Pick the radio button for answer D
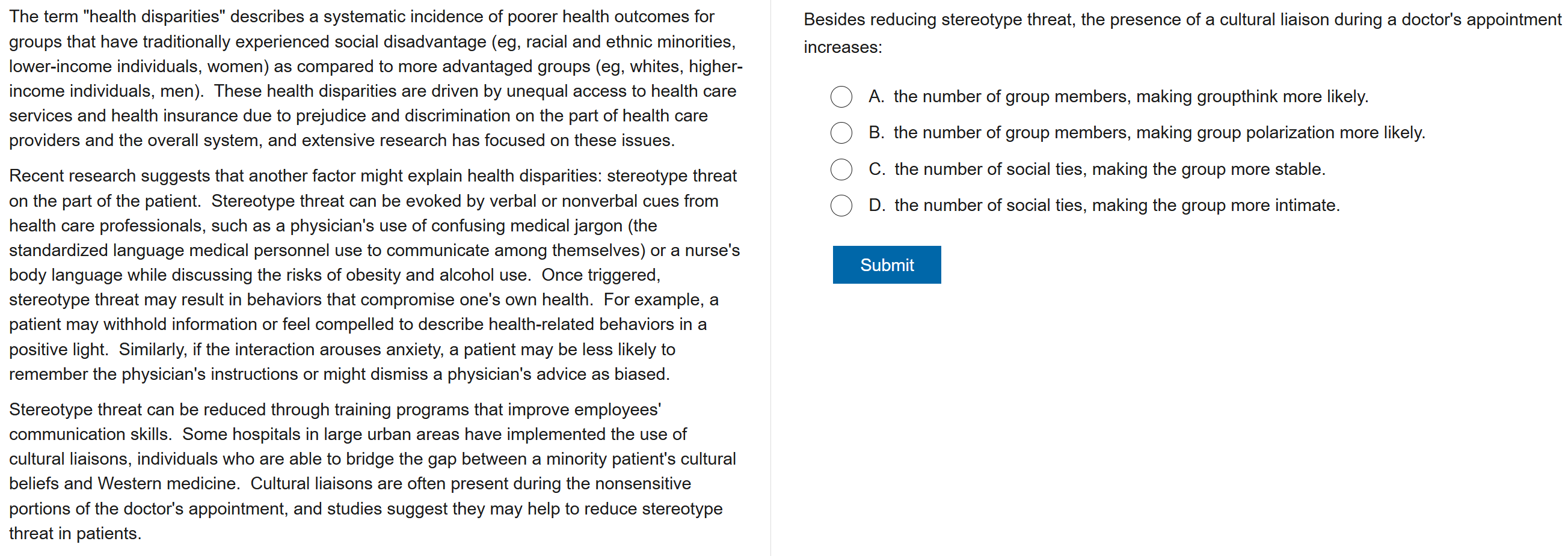Viewport: 1568px width, 556px height. (x=841, y=206)
